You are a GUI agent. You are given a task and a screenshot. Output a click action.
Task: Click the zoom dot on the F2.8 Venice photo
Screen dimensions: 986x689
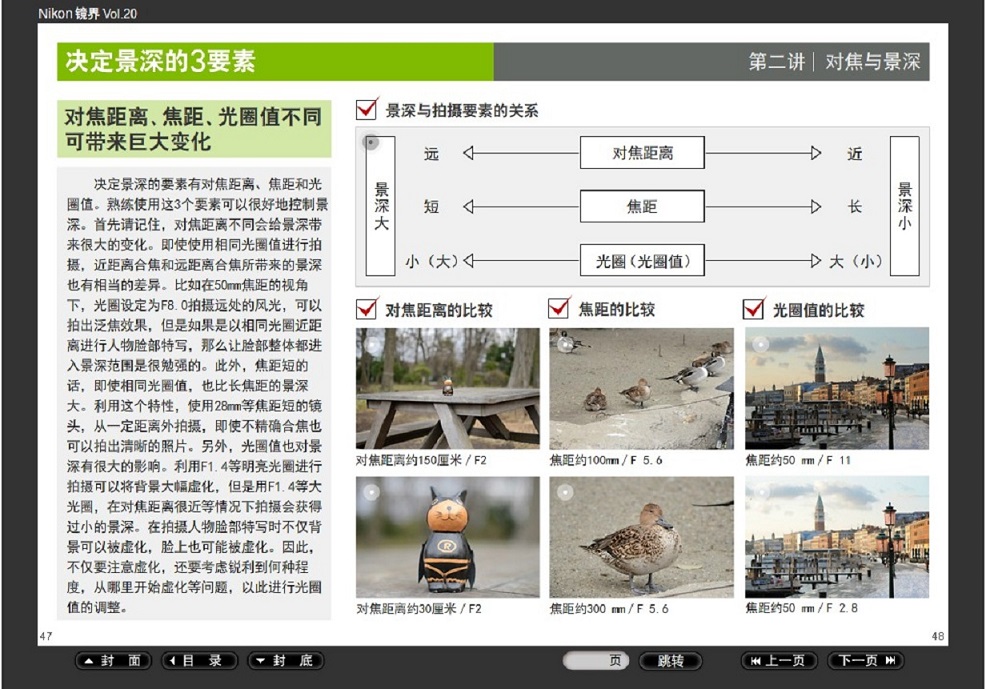coord(761,492)
